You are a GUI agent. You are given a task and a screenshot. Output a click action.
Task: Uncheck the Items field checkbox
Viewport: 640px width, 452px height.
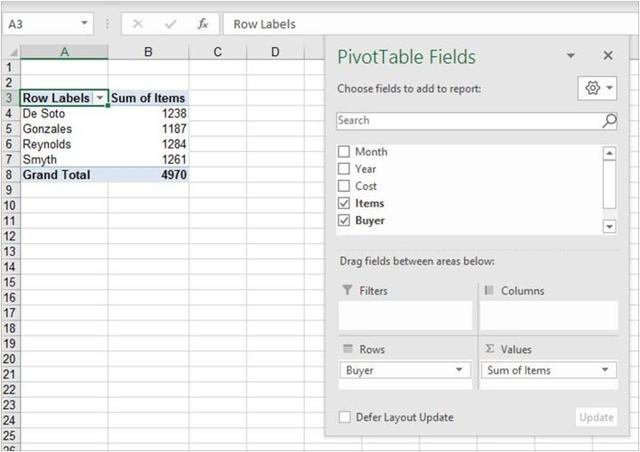[x=344, y=203]
